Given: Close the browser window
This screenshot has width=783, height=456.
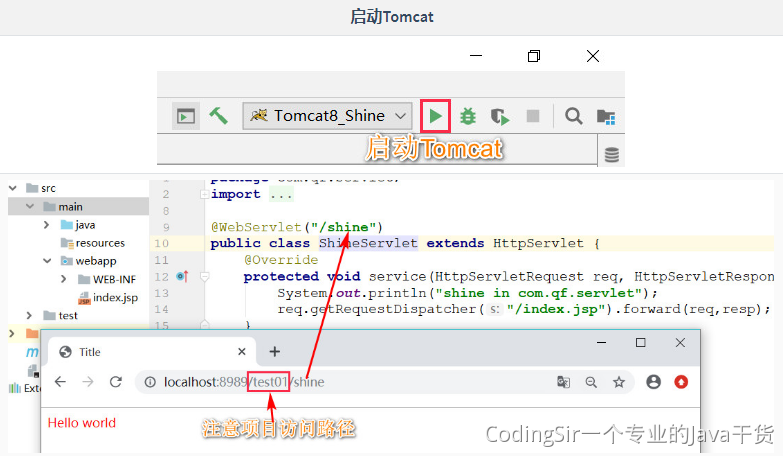Looking at the screenshot, I should point(680,343).
